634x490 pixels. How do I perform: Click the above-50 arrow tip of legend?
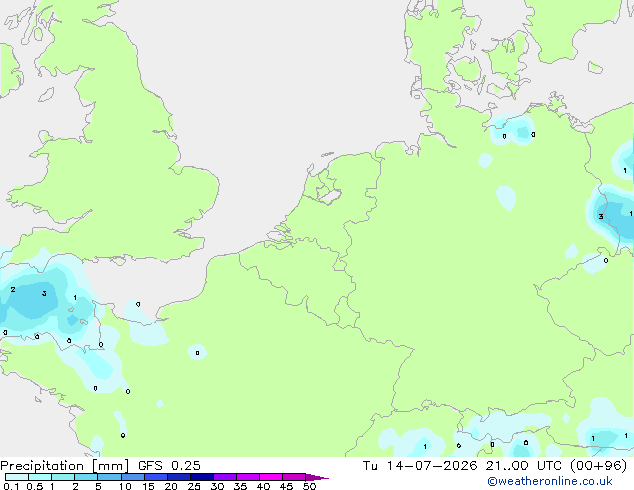pos(317,477)
